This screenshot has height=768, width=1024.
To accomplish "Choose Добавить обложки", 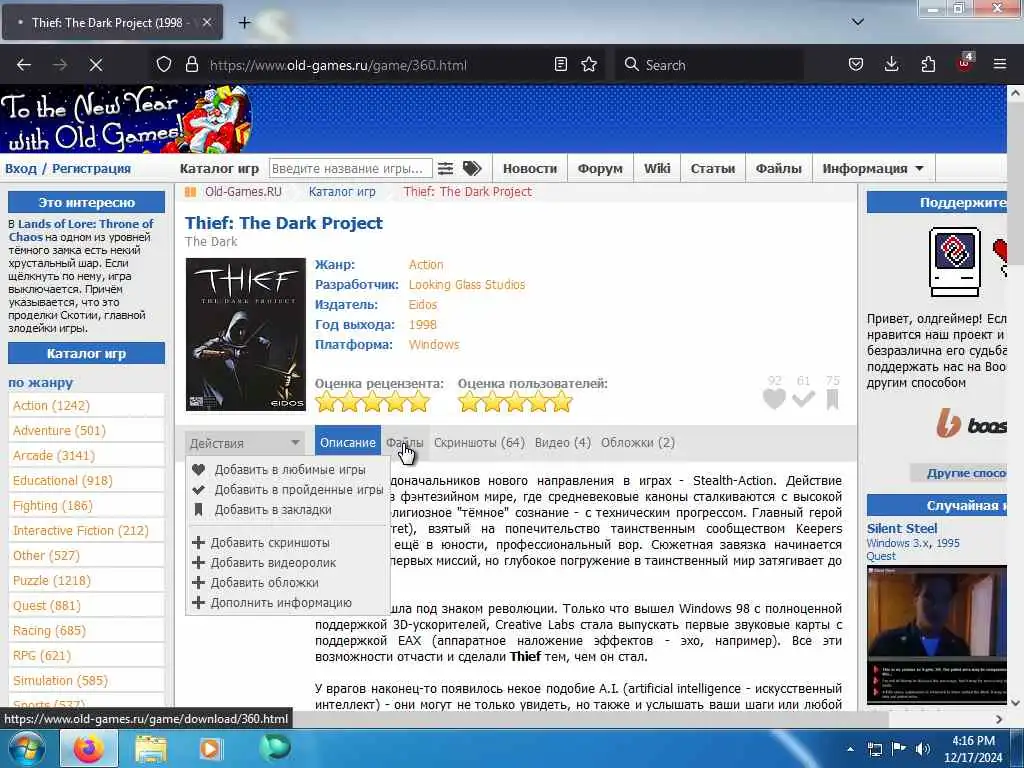I will (x=264, y=583).
